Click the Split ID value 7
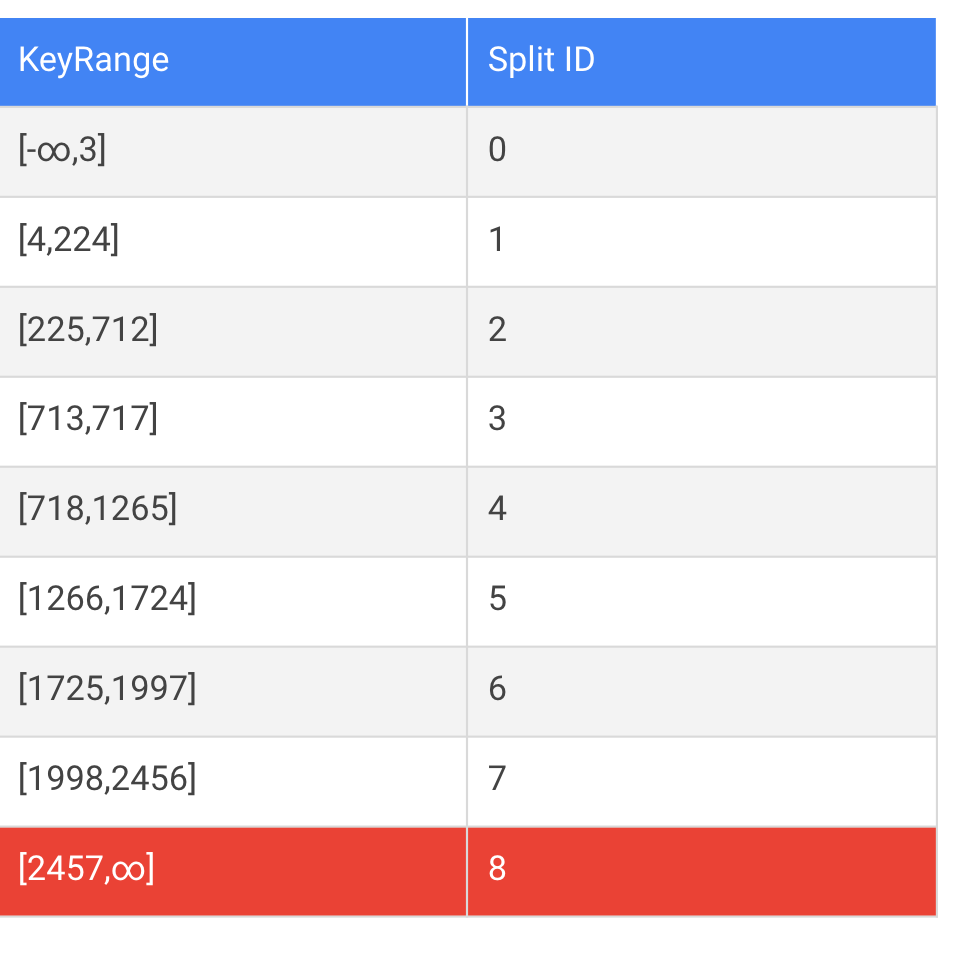Viewport: 966px width, 954px height. point(497,780)
